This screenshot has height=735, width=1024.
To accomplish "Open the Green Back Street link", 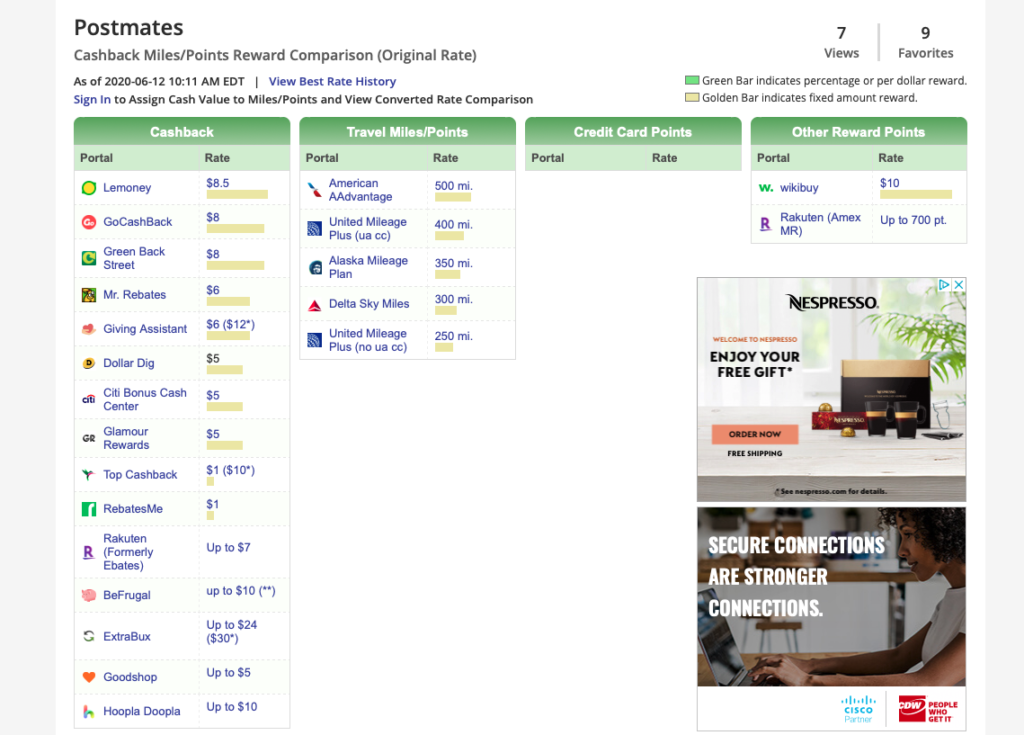I will pyautogui.click(x=134, y=258).
